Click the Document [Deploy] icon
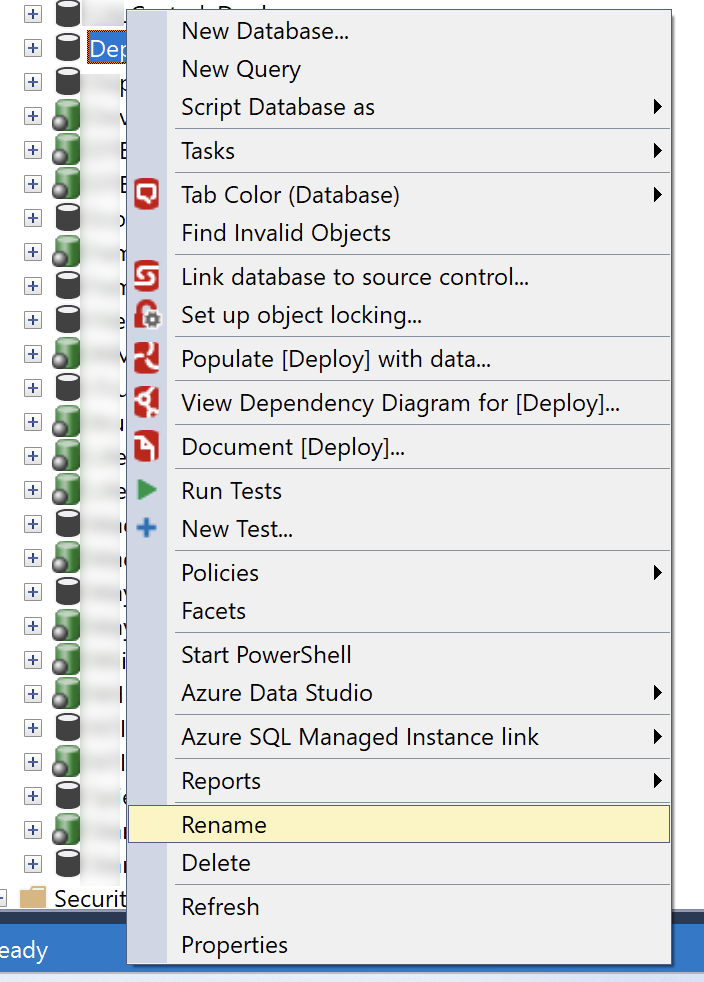The height and width of the screenshot is (982, 704). (x=147, y=446)
